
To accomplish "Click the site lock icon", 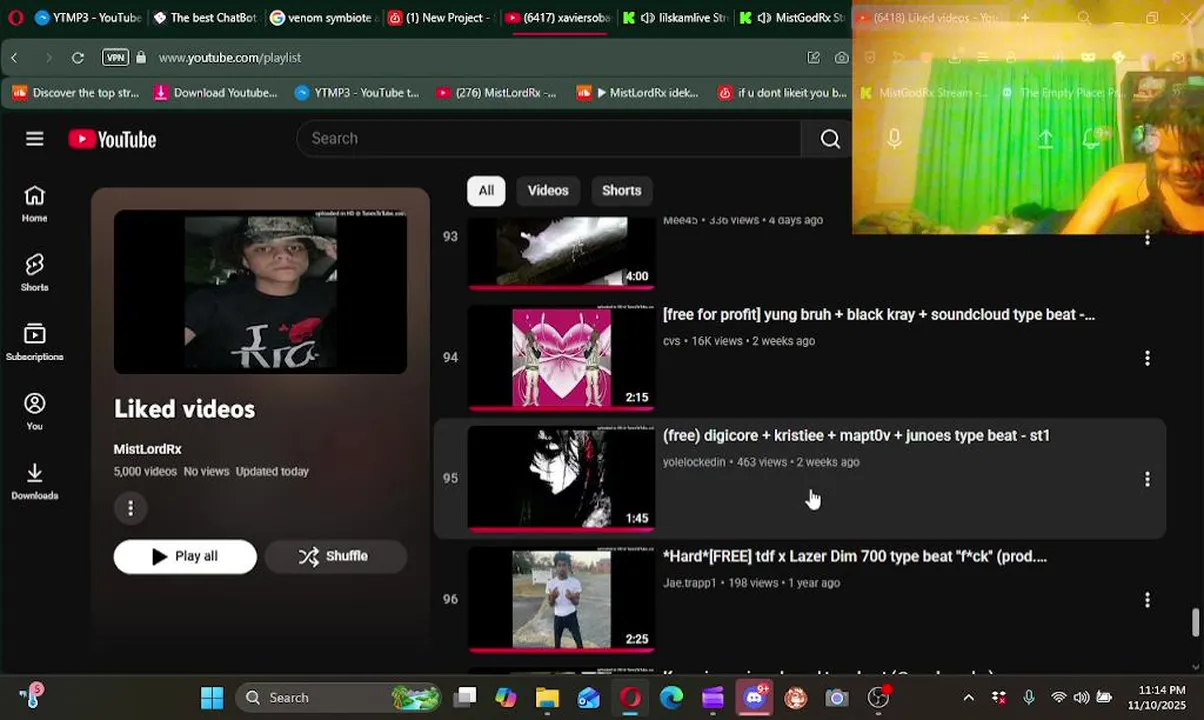I will click(141, 58).
